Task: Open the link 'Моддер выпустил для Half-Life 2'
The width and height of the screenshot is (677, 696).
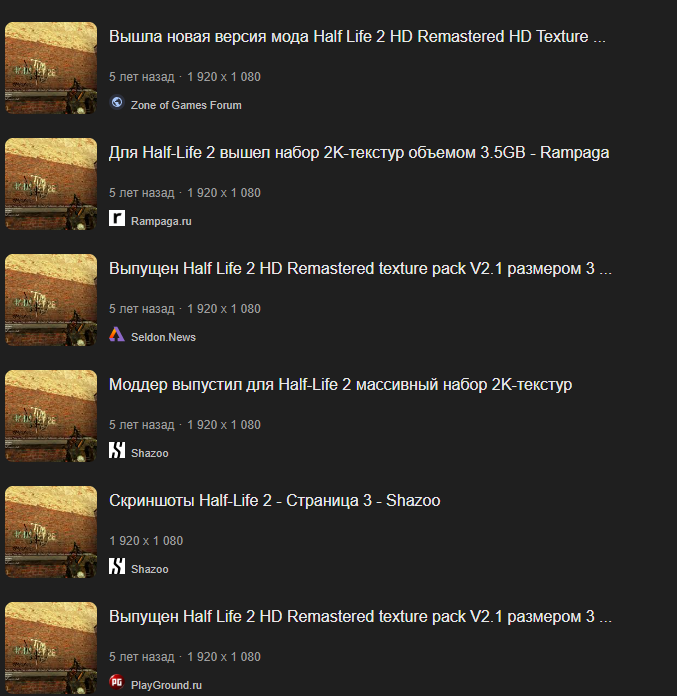Action: click(x=340, y=384)
